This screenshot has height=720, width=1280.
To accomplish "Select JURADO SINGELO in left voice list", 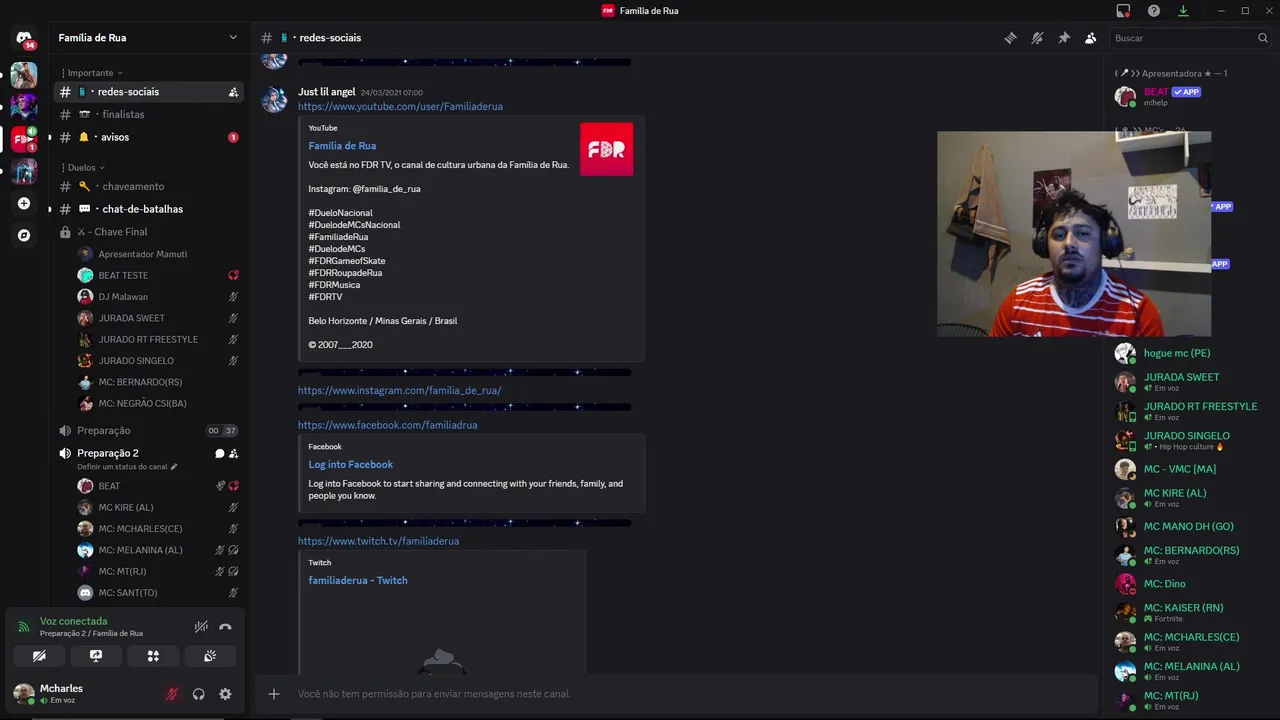I will [x=158, y=361].
